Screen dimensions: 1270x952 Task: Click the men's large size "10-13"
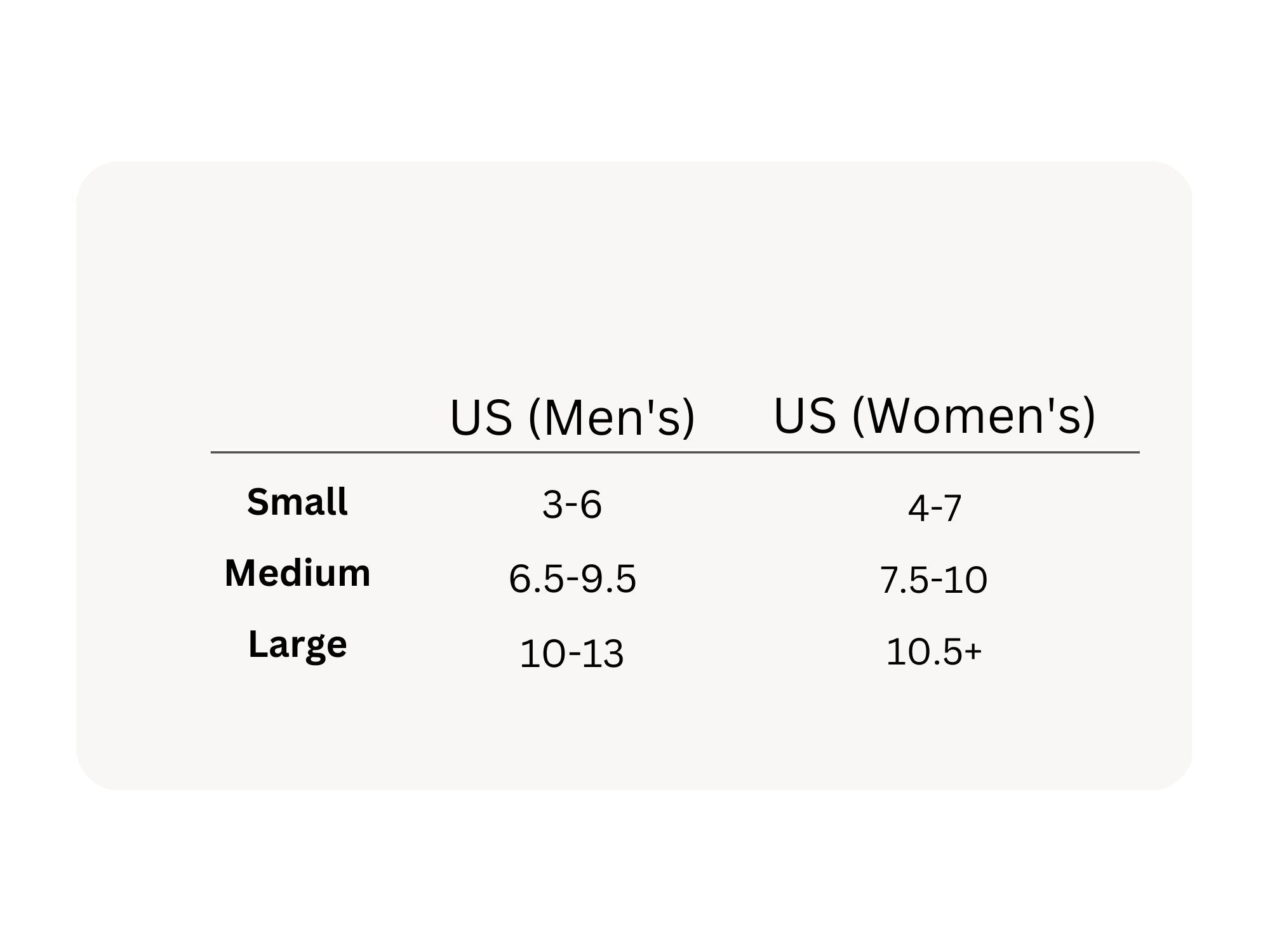[x=572, y=654]
